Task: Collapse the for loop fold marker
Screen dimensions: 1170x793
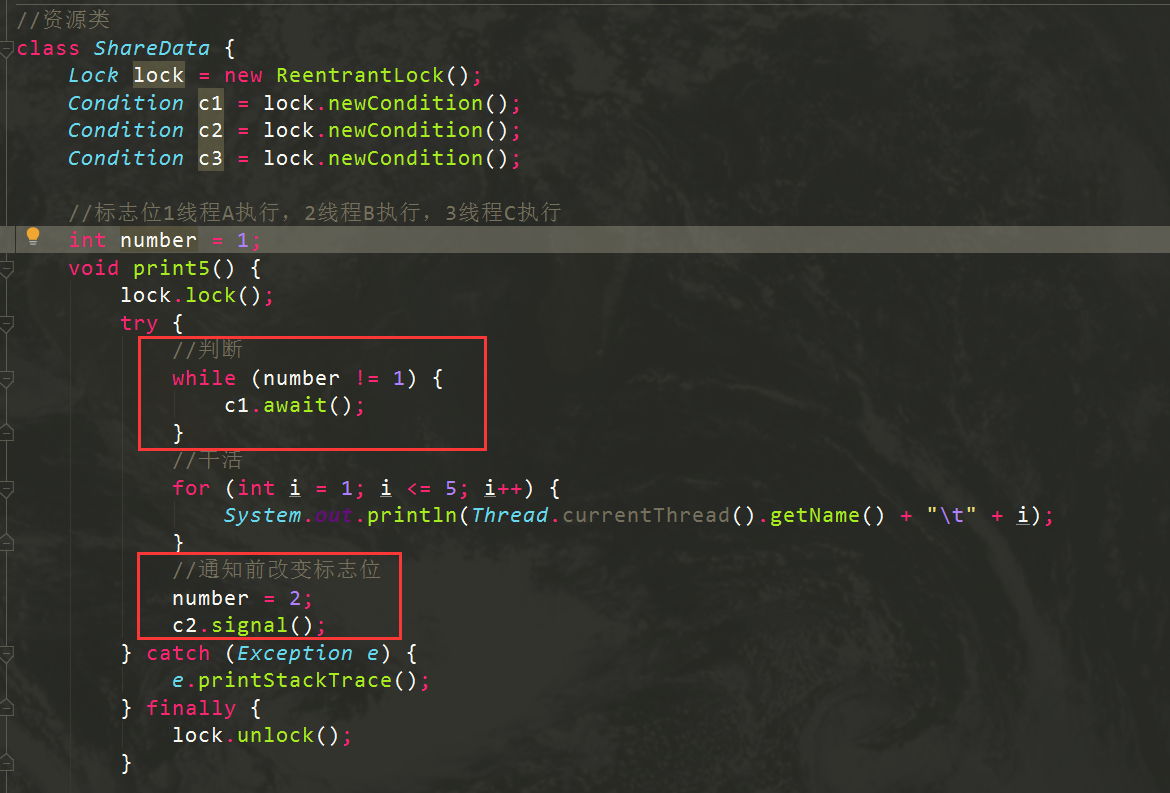Action: (6, 490)
